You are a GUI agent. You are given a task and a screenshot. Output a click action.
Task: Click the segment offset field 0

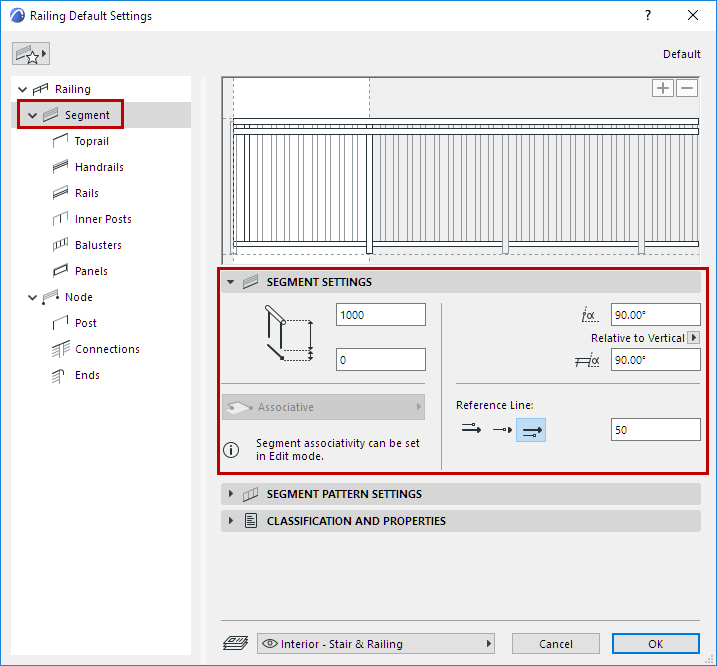tap(380, 360)
